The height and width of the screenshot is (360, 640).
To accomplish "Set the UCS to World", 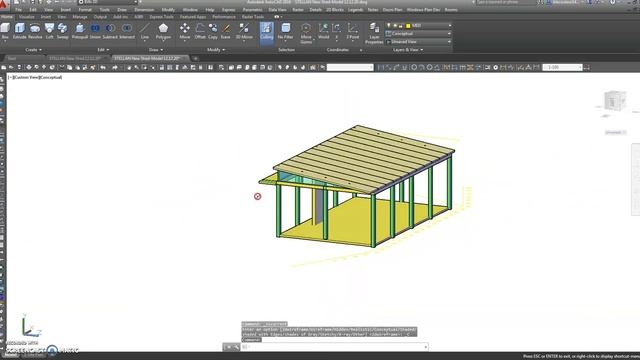I will (x=324, y=31).
